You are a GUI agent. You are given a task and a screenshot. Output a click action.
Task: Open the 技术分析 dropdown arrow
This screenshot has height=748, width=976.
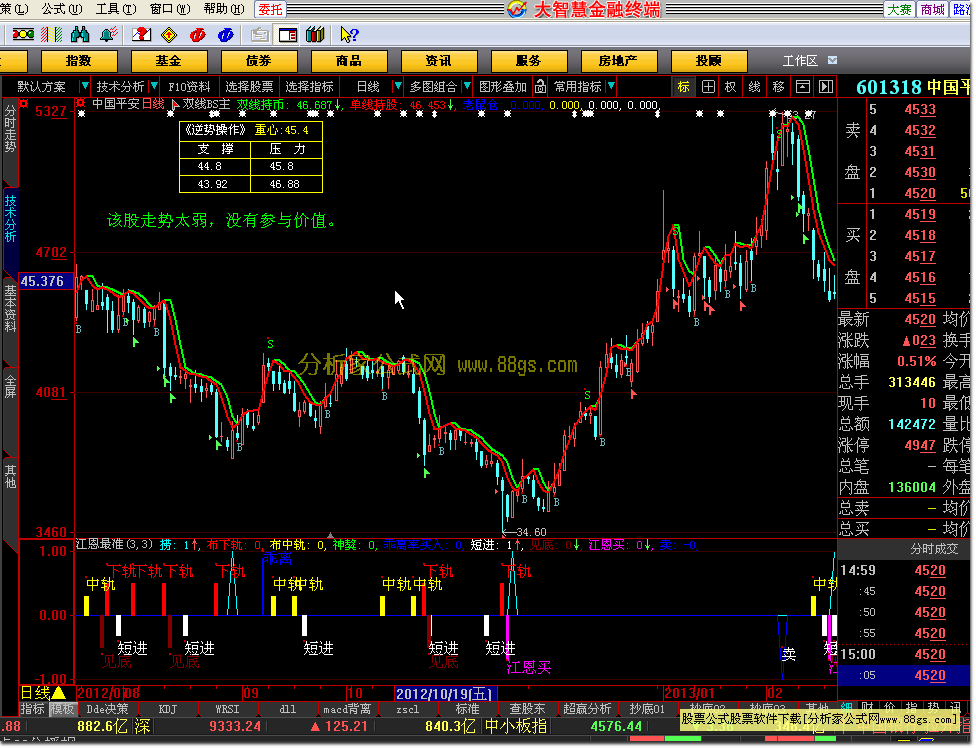click(153, 86)
